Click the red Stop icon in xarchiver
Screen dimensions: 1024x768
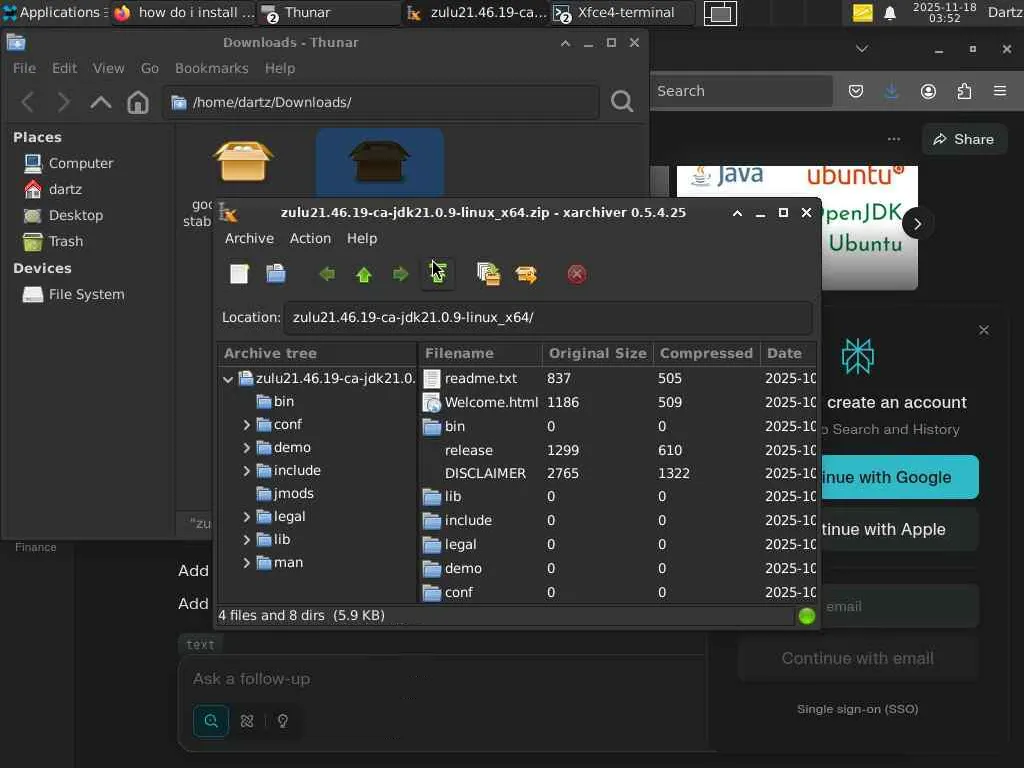(x=577, y=274)
